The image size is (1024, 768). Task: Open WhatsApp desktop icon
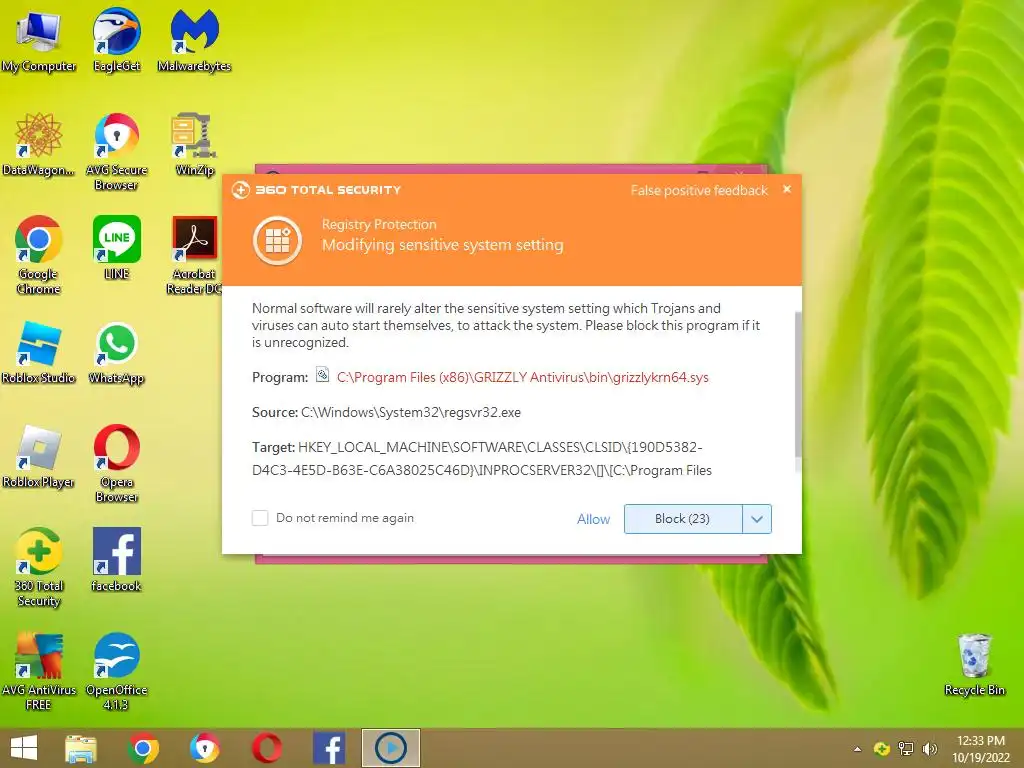click(x=116, y=353)
